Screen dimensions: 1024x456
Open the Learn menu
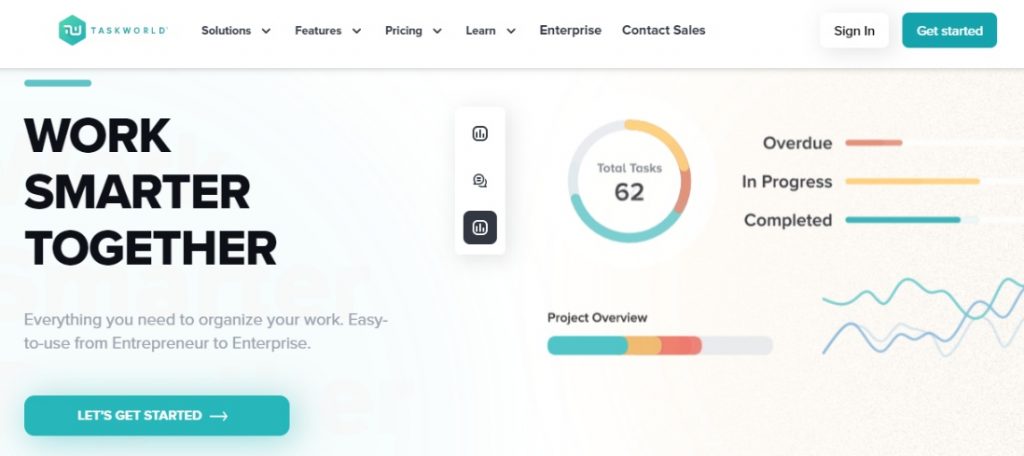(x=481, y=31)
